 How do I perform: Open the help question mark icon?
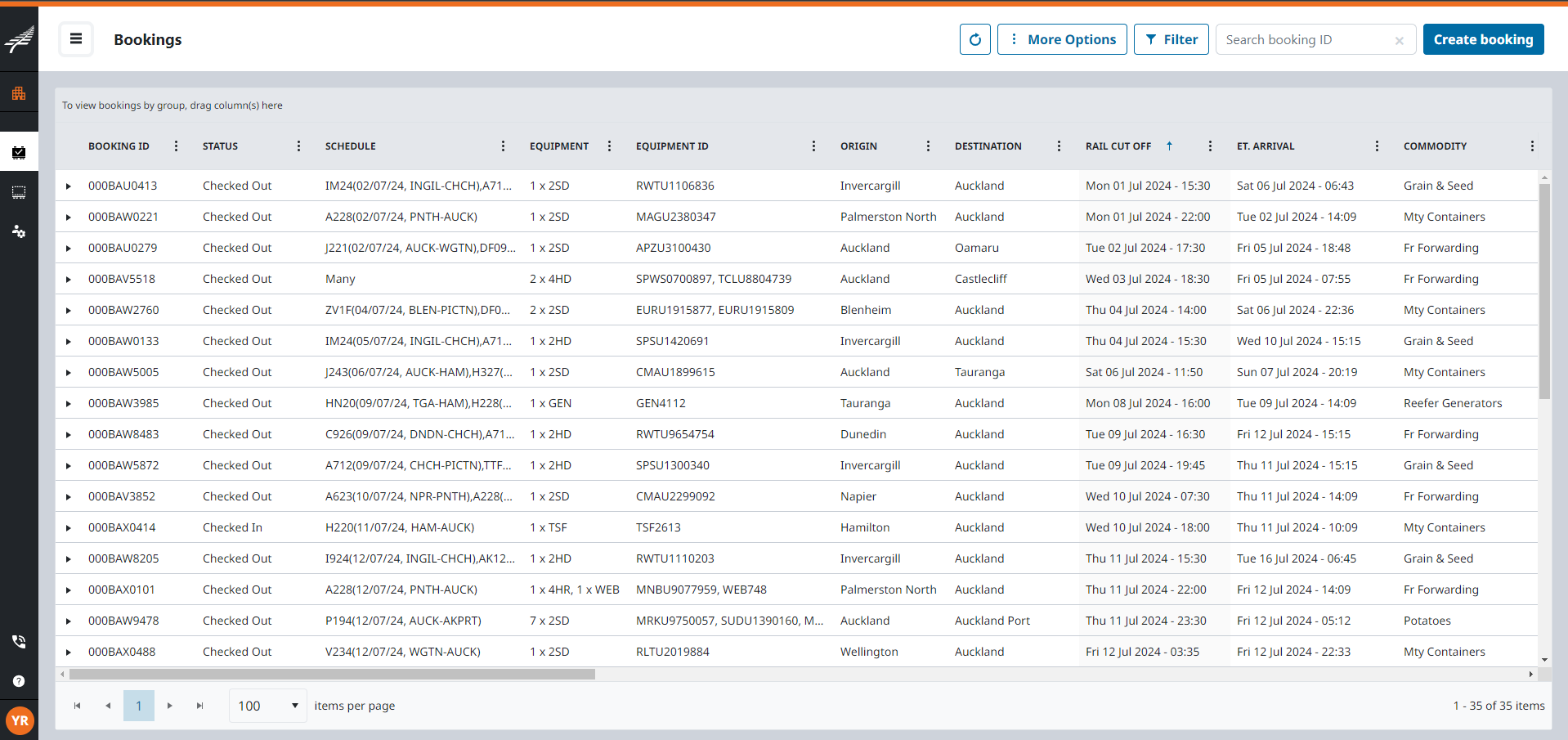(19, 681)
